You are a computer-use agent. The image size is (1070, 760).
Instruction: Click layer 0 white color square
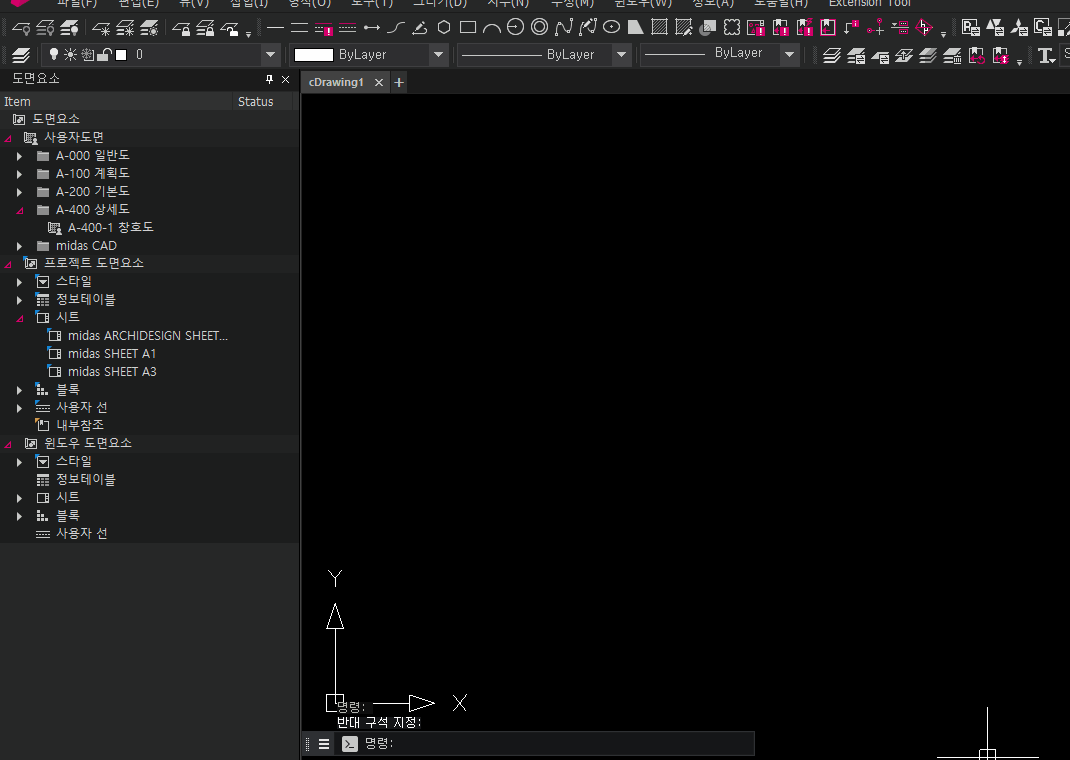click(121, 55)
